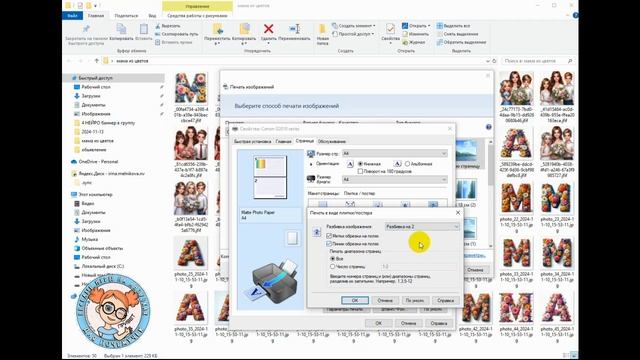Select the 'Число страниц' radio button
The height and width of the screenshot is (360, 640).
point(332,267)
